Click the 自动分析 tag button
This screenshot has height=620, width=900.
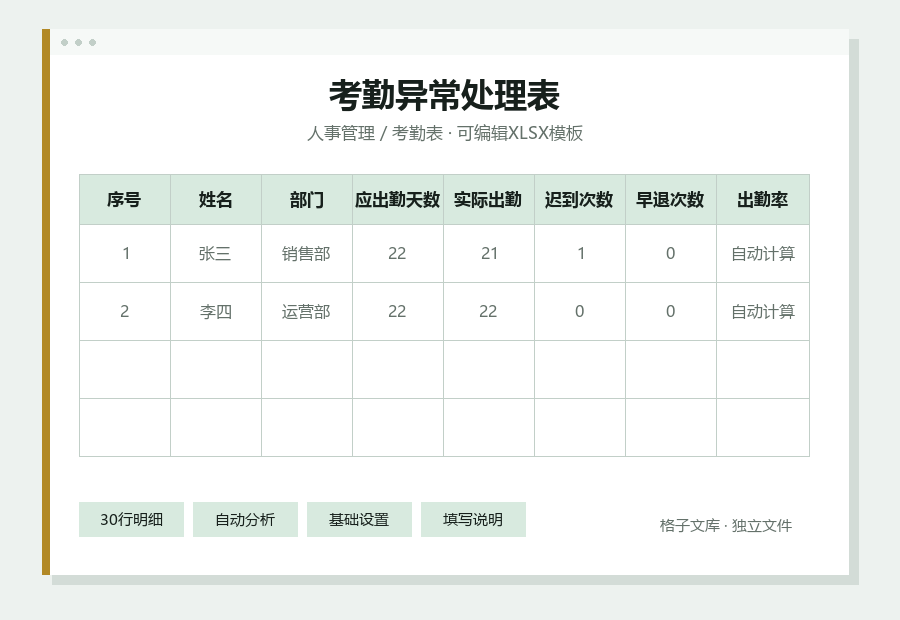click(245, 520)
